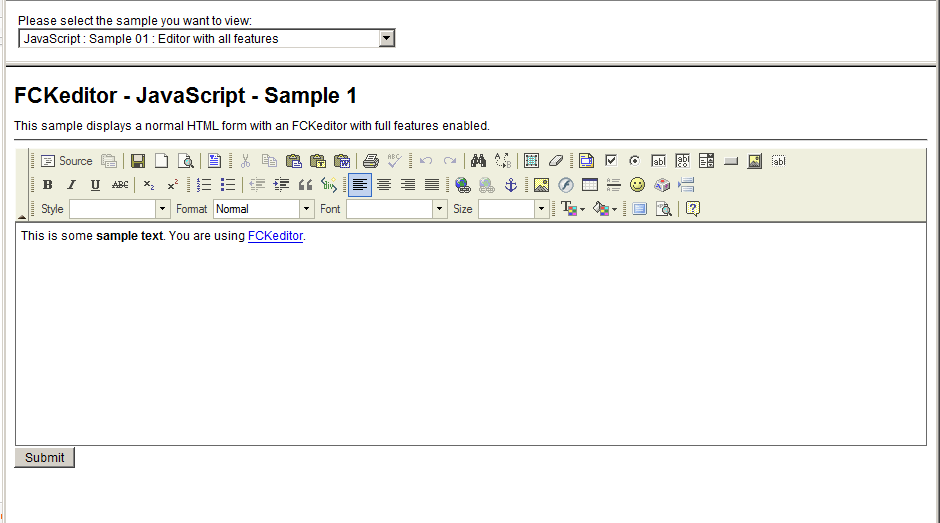This screenshot has width=940, height=523.
Task: Collapse toolbar with small arrow handle
Action: coord(22,217)
